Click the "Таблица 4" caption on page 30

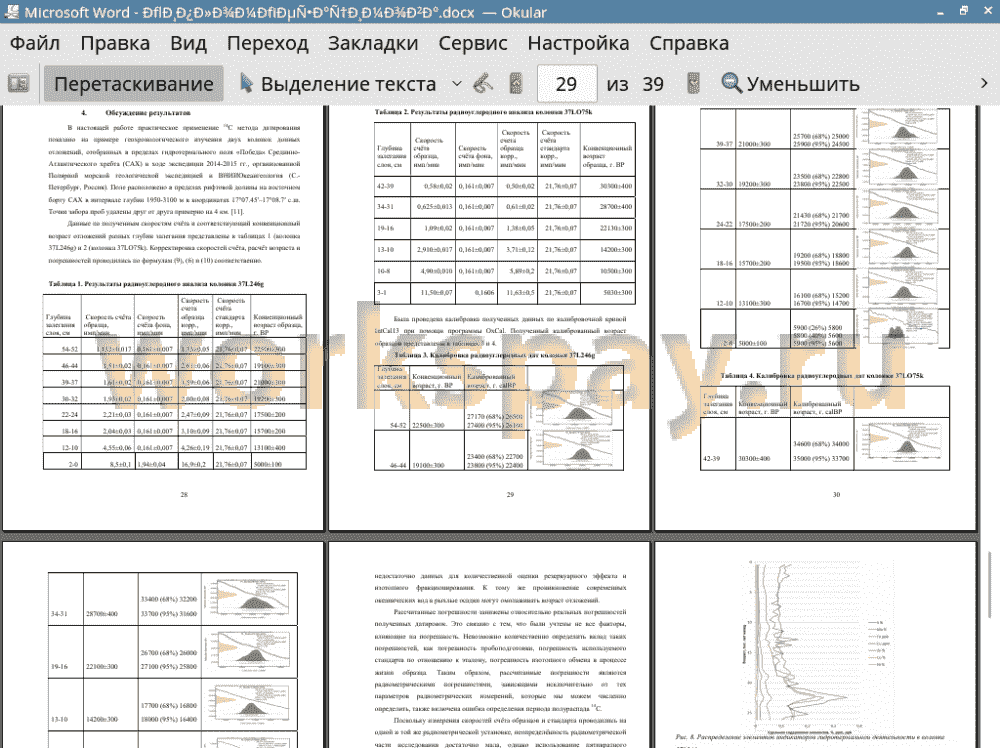(822, 376)
